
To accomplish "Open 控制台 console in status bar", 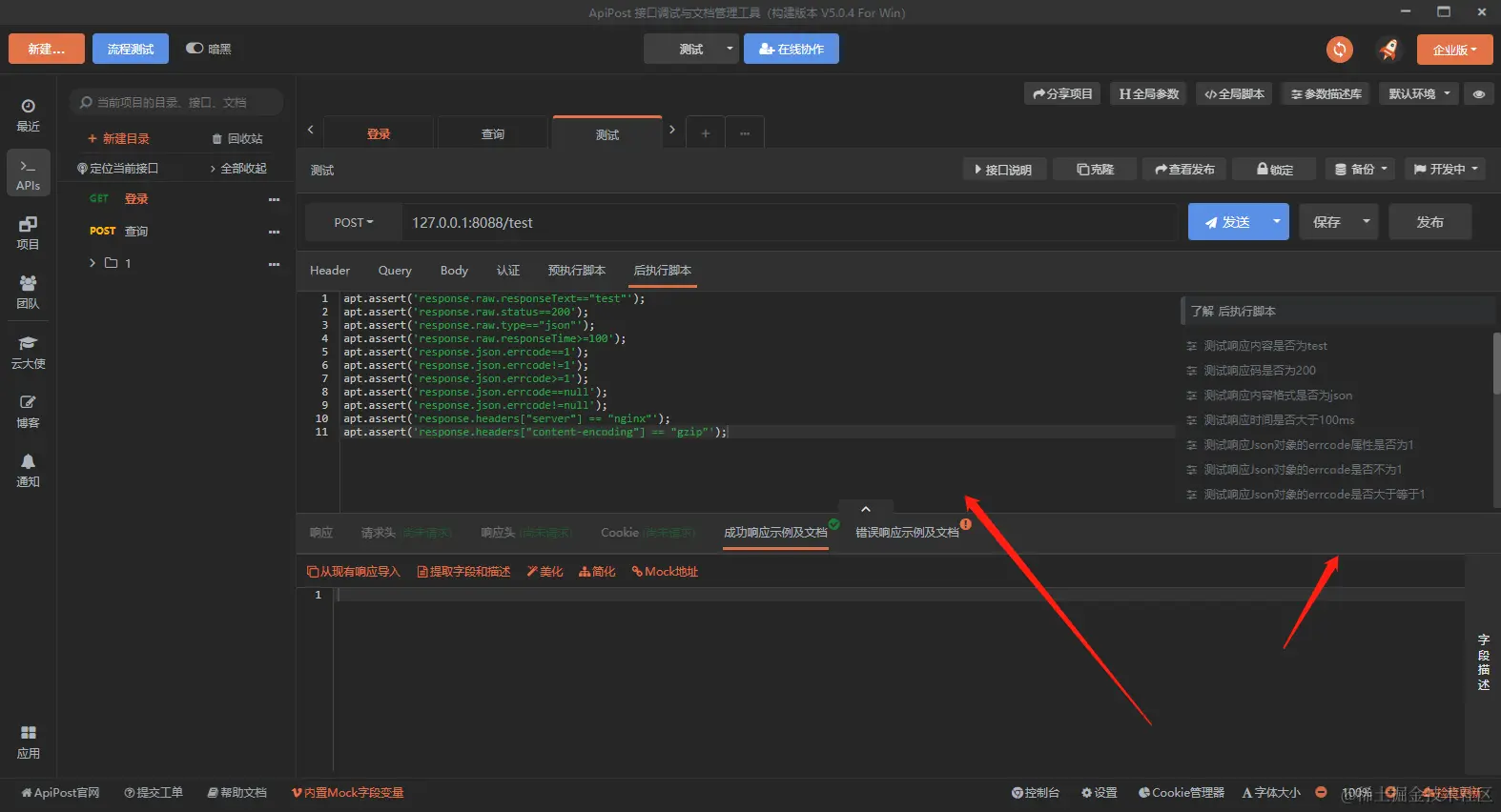I will 1036,793.
